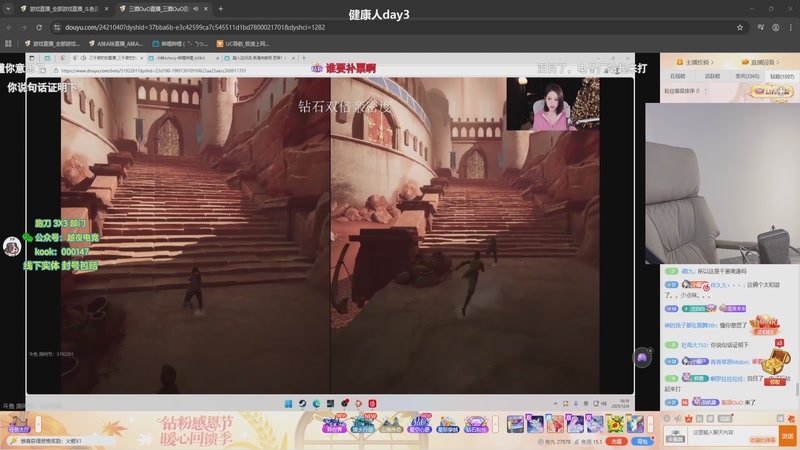
Task: Open the 钻石粉丝 gift icon
Action: (x=476, y=423)
